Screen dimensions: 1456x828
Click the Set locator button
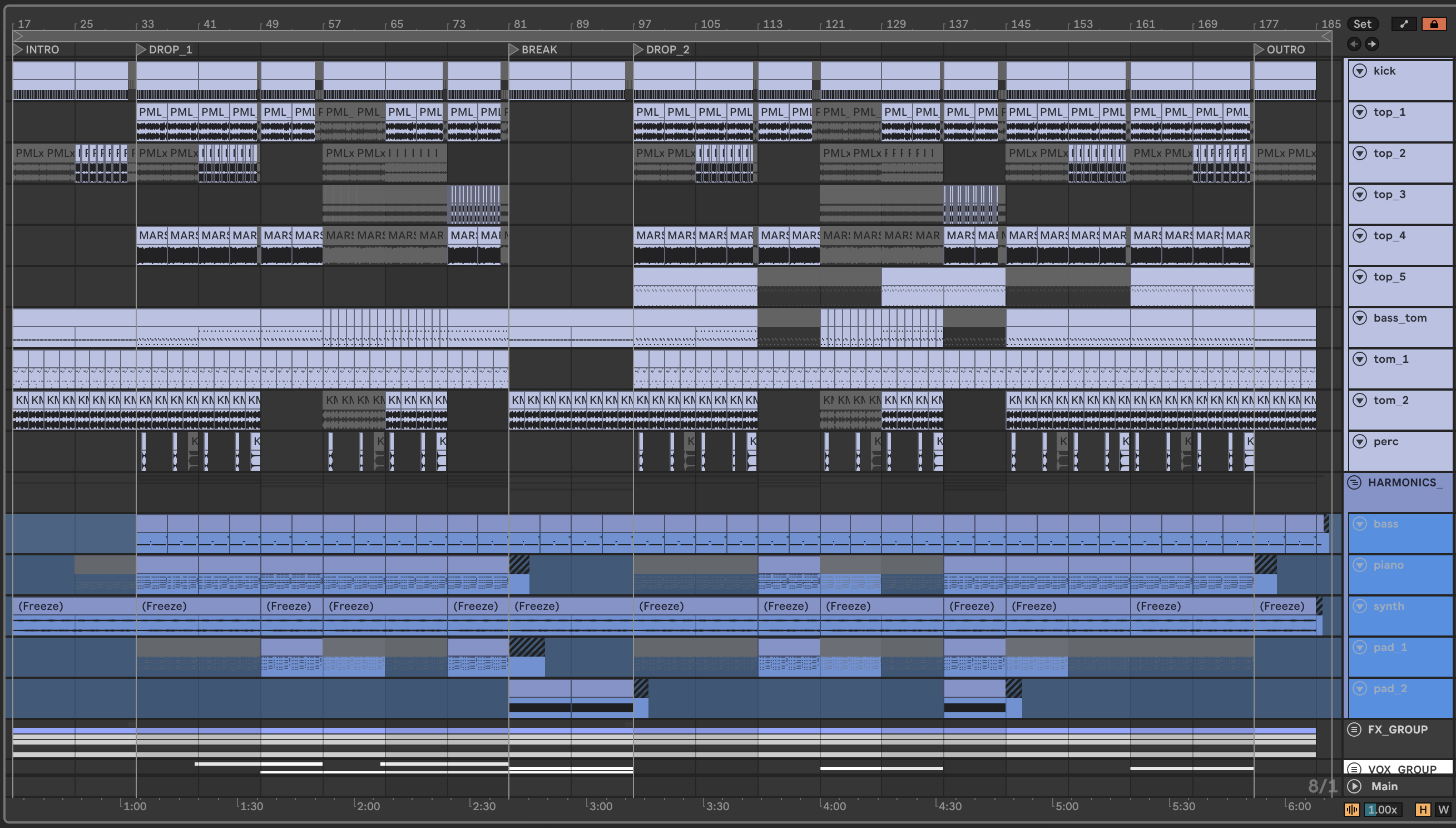1361,24
